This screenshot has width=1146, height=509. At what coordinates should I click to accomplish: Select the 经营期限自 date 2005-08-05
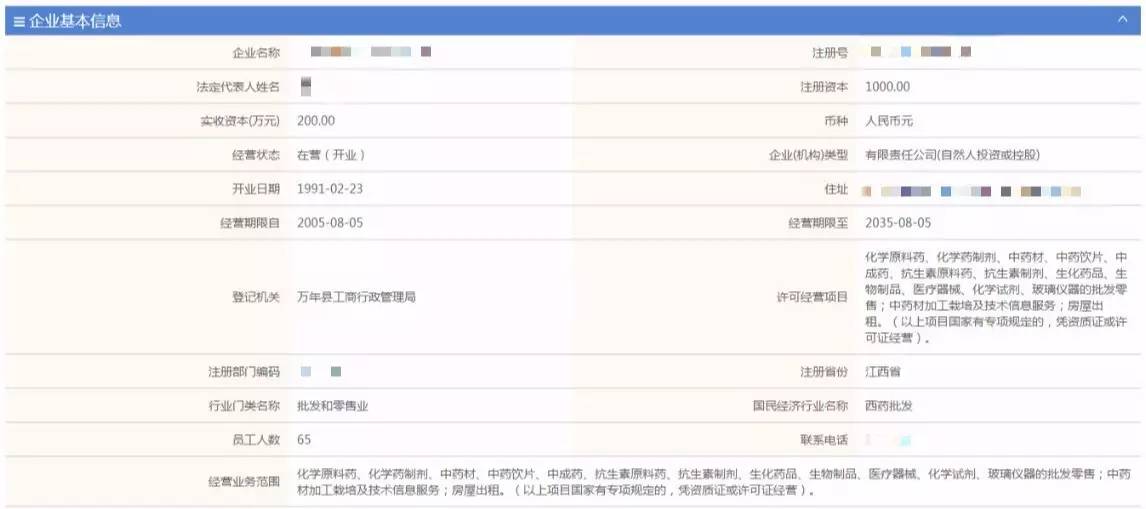(x=330, y=223)
